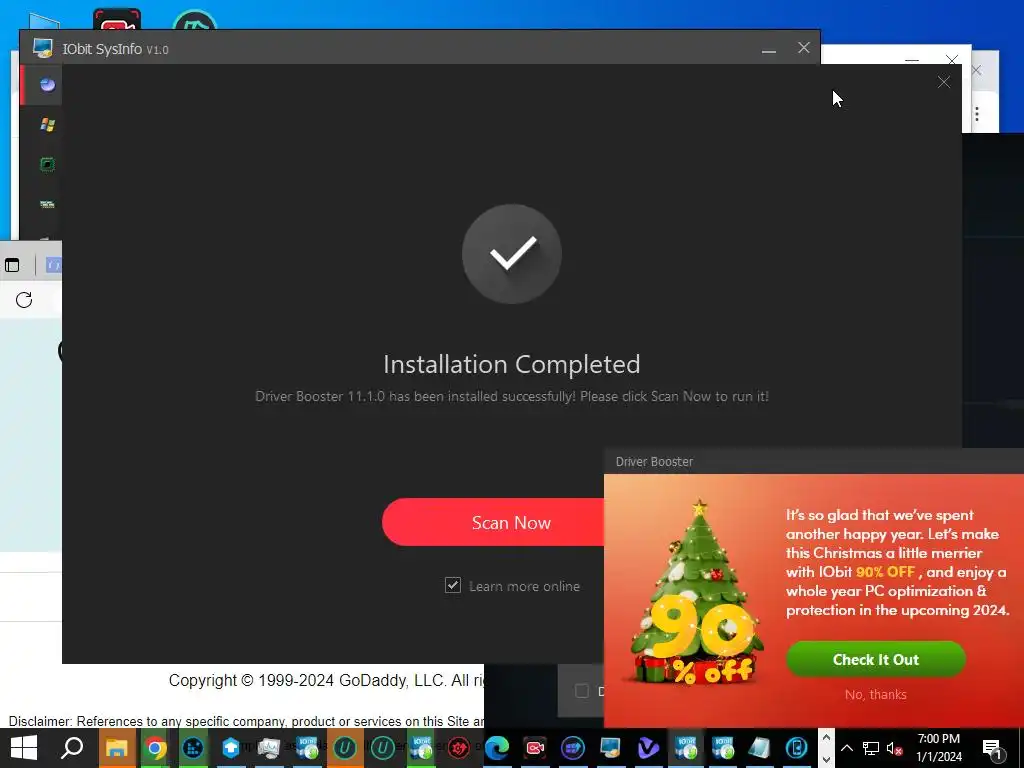1024x768 pixels.
Task: Click the installed successfully message text
Action: 511,396
